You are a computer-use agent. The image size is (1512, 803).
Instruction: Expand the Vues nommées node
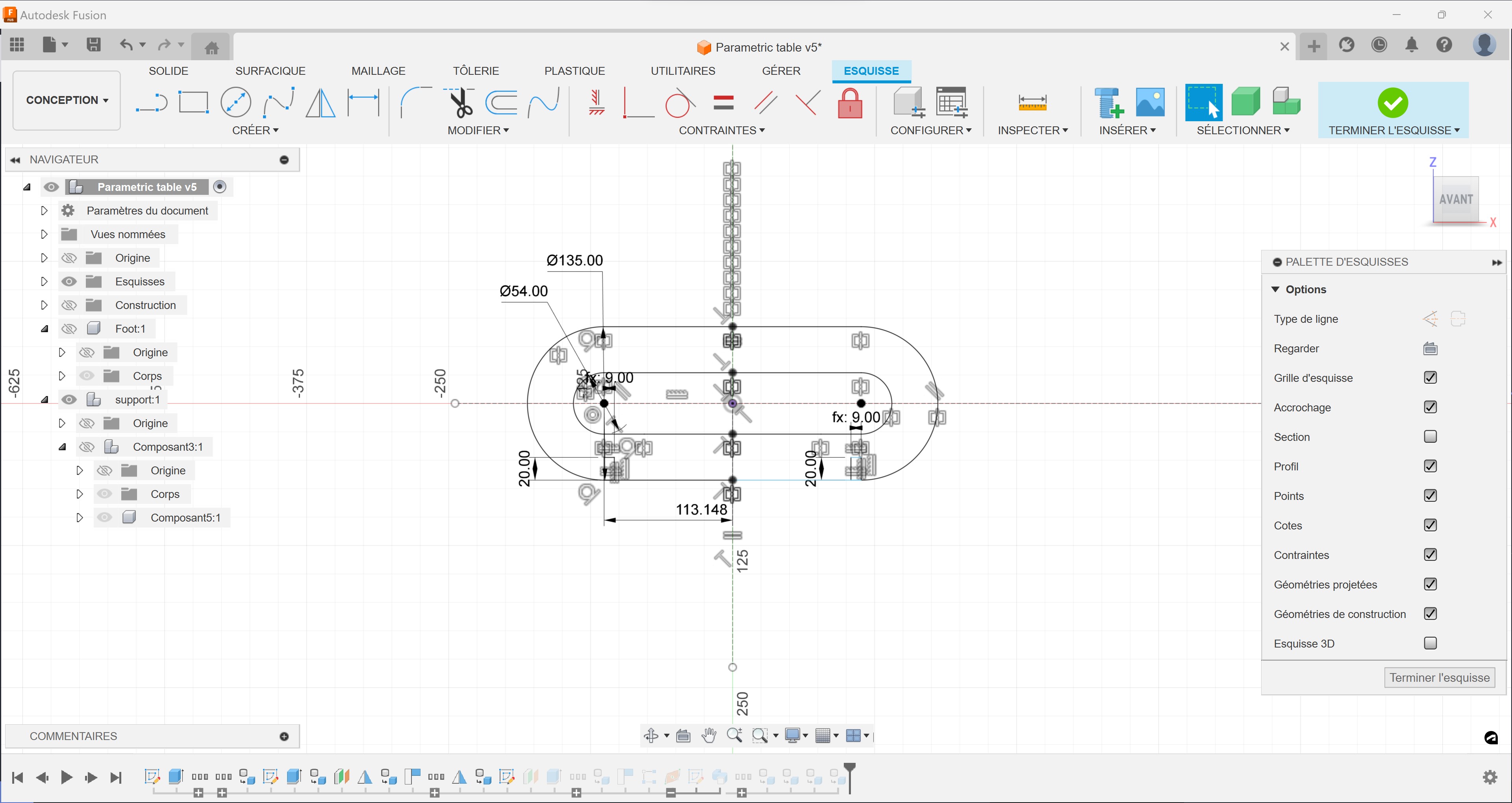coord(44,234)
